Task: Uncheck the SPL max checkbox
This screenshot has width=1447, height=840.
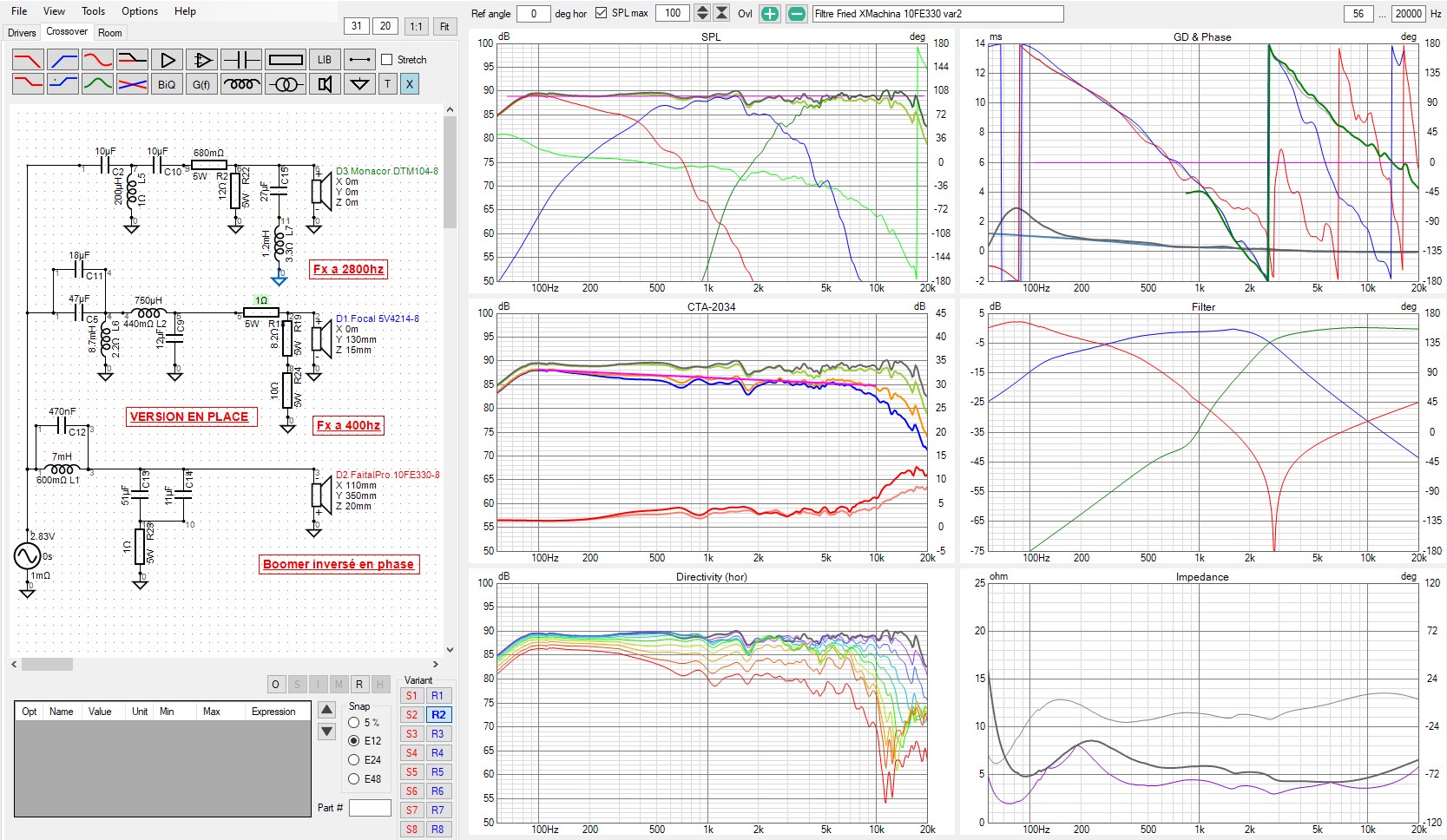Action: coord(601,13)
